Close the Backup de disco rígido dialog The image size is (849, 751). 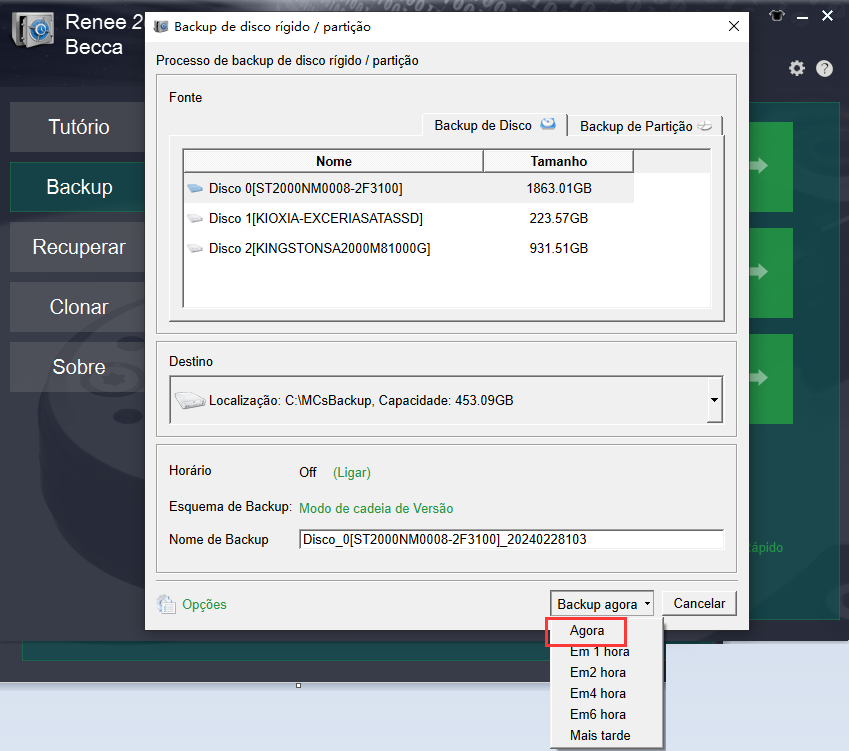734,26
